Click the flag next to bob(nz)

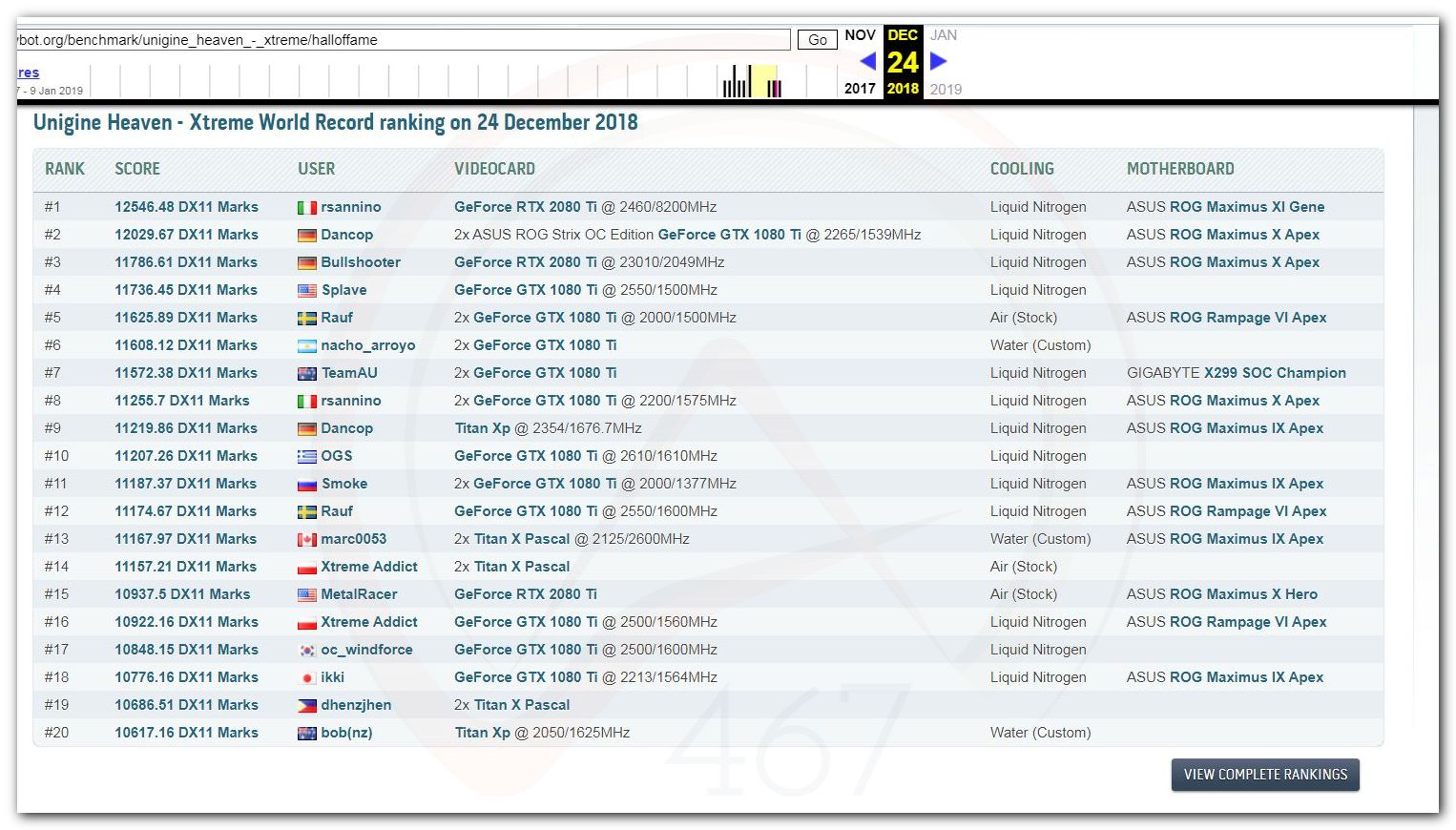pos(307,734)
